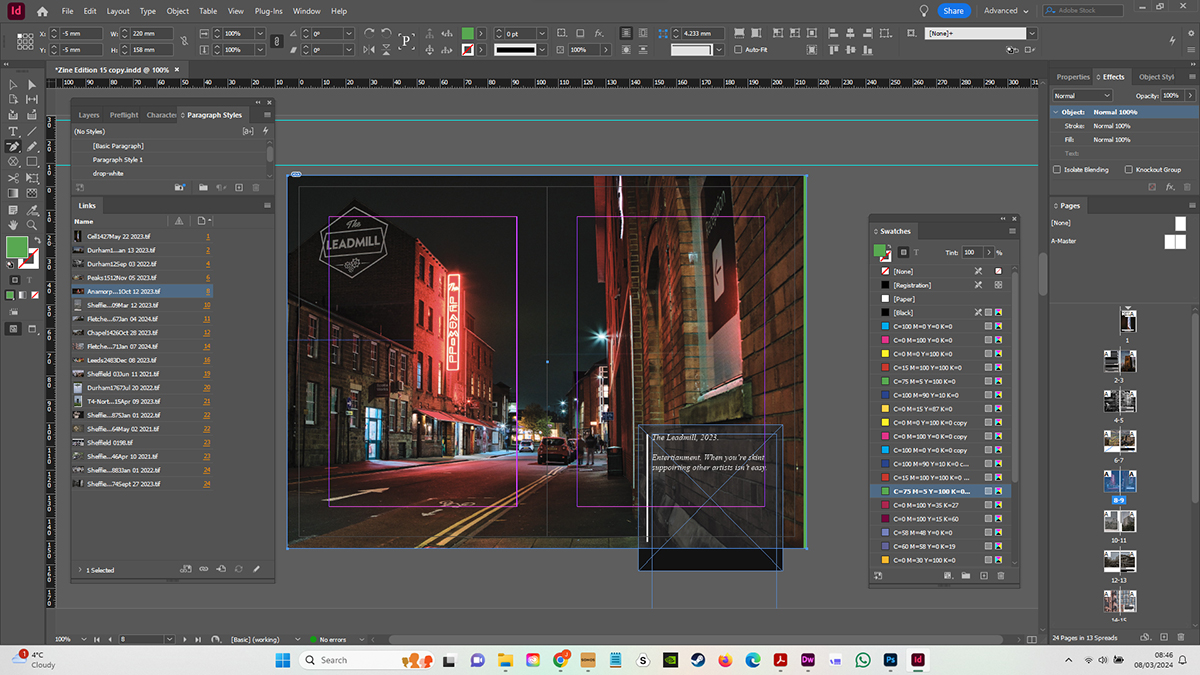Collapse the Object effects row chevron
1200x675 pixels.
click(x=1056, y=112)
